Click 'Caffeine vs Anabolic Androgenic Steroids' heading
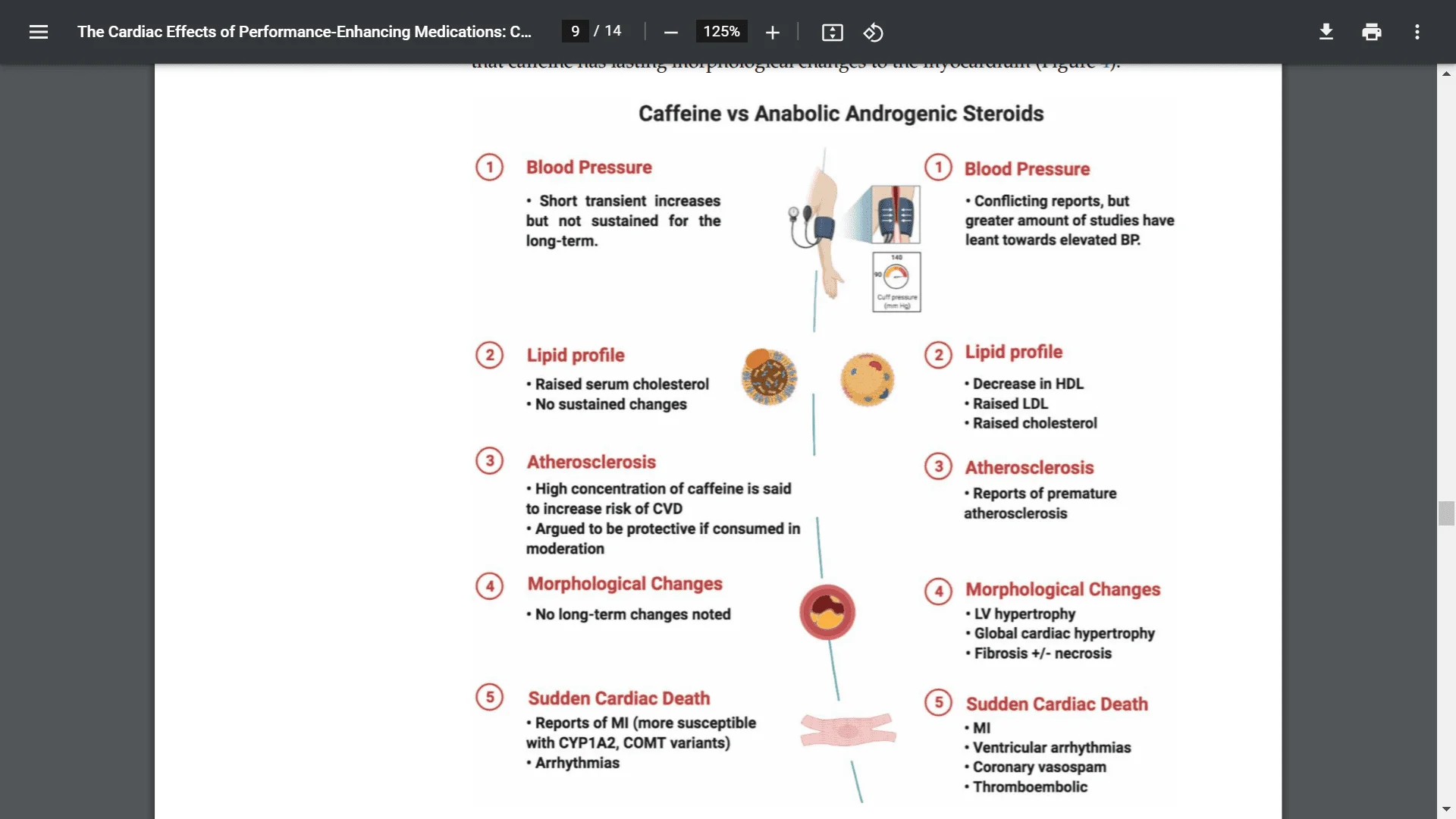This screenshot has height=819, width=1456. click(841, 114)
